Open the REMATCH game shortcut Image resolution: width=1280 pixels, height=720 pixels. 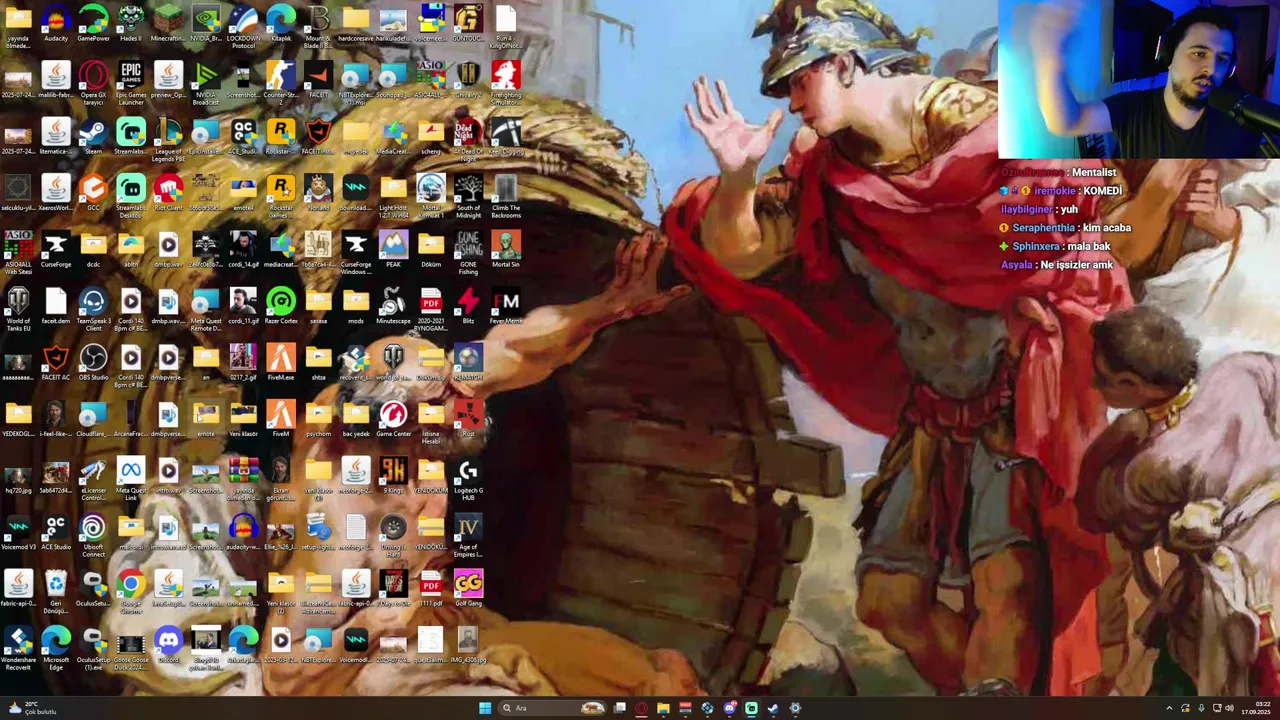point(468,363)
